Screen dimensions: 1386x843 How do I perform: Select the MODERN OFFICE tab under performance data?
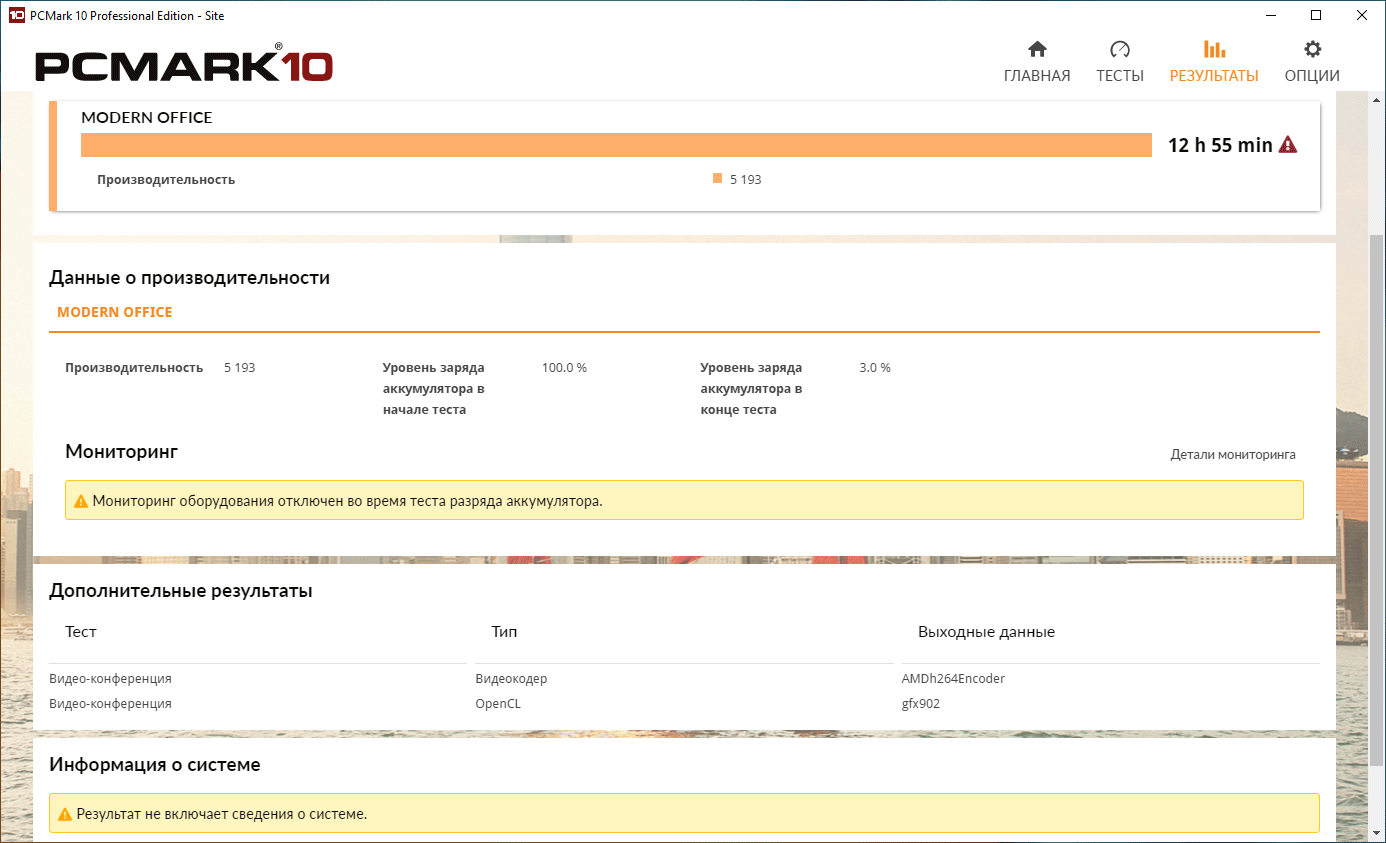point(115,312)
